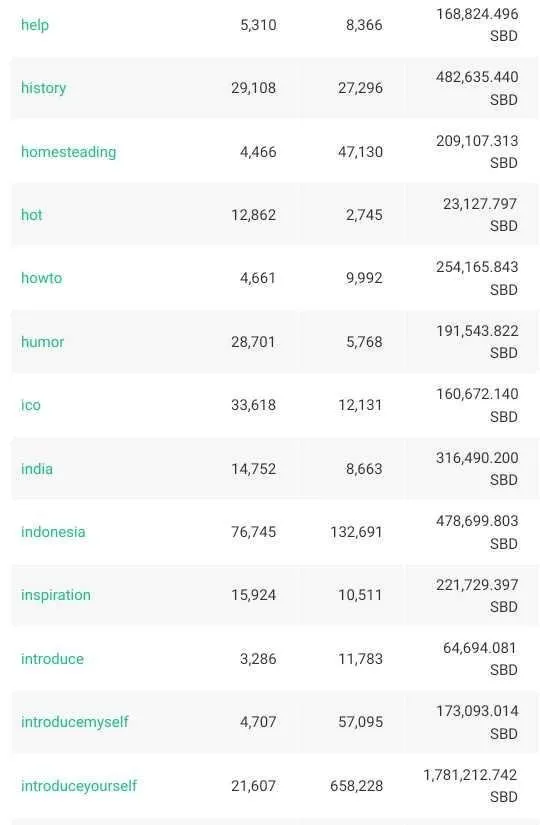The image size is (540, 825).
Task: Click the 47,130 count in homesteading row
Action: click(361, 152)
